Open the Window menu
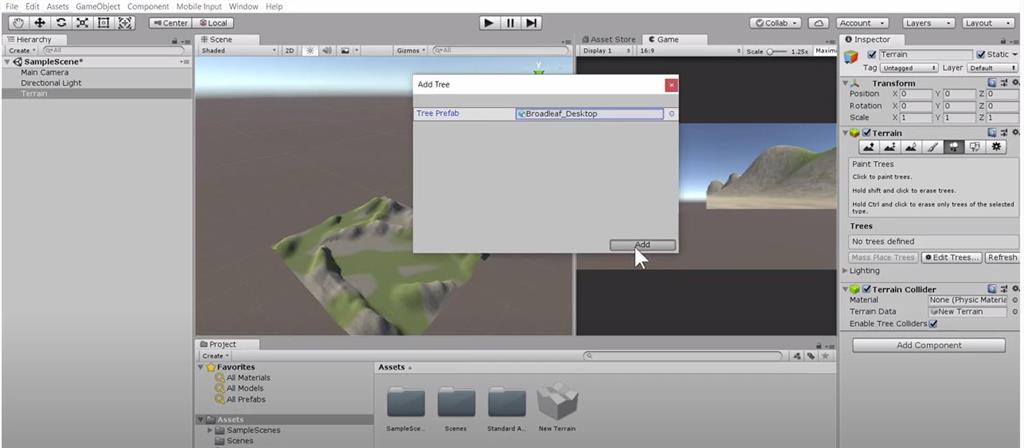Screen dimensions: 1024x448 (243, 7)
